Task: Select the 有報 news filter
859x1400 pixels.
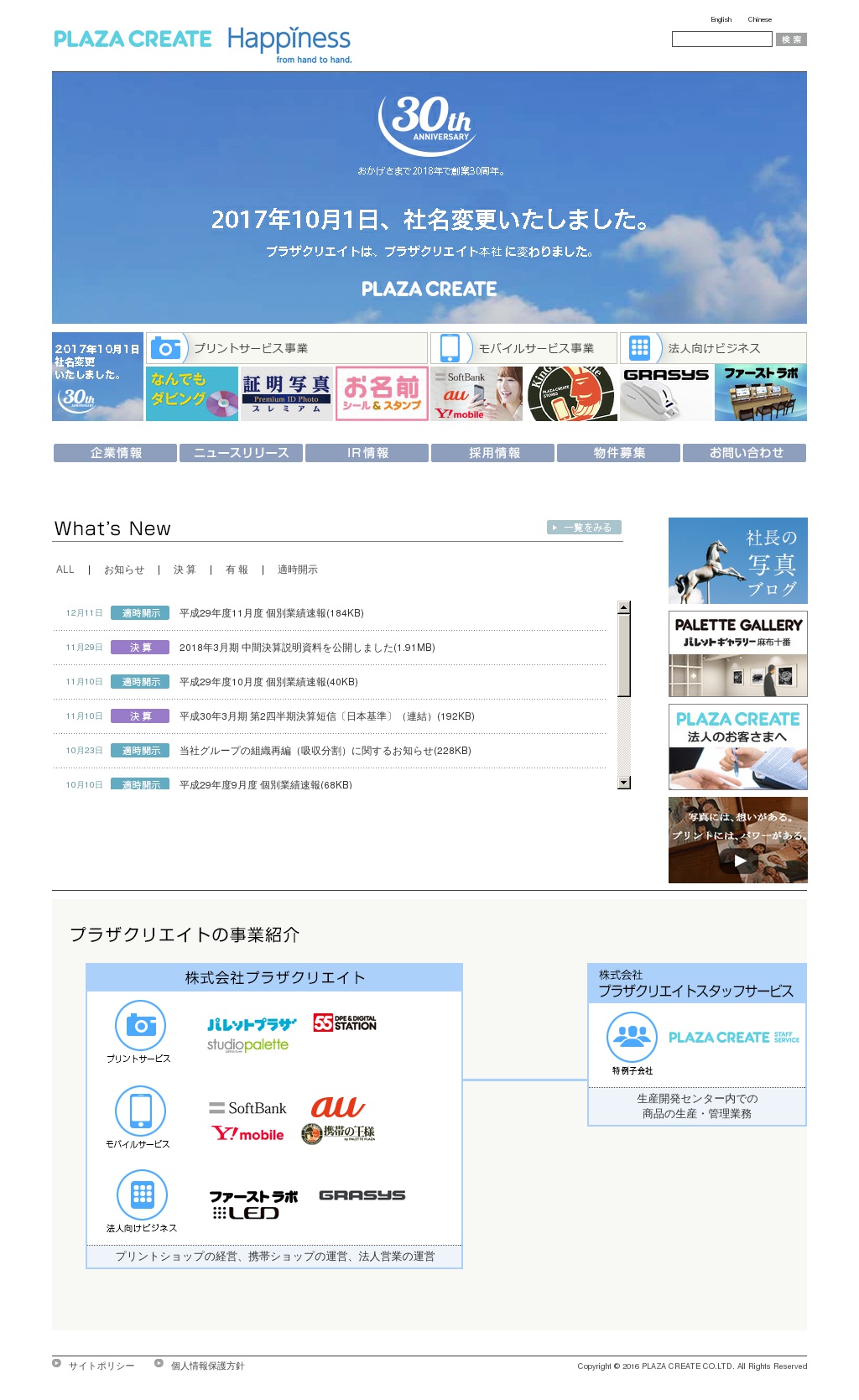Action: pos(237,570)
